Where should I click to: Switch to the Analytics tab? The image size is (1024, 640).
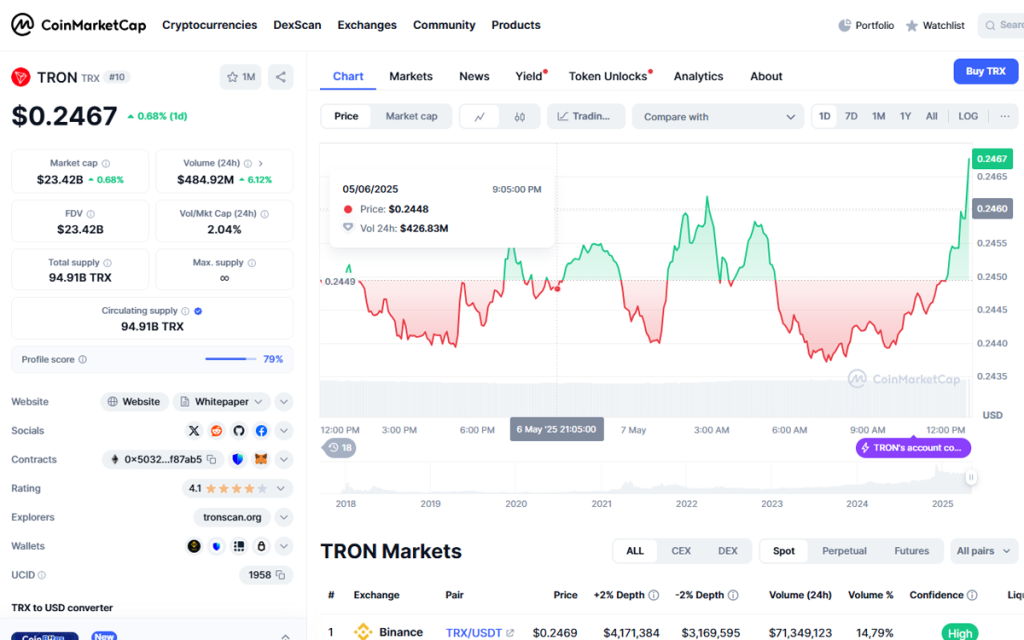pyautogui.click(x=698, y=76)
